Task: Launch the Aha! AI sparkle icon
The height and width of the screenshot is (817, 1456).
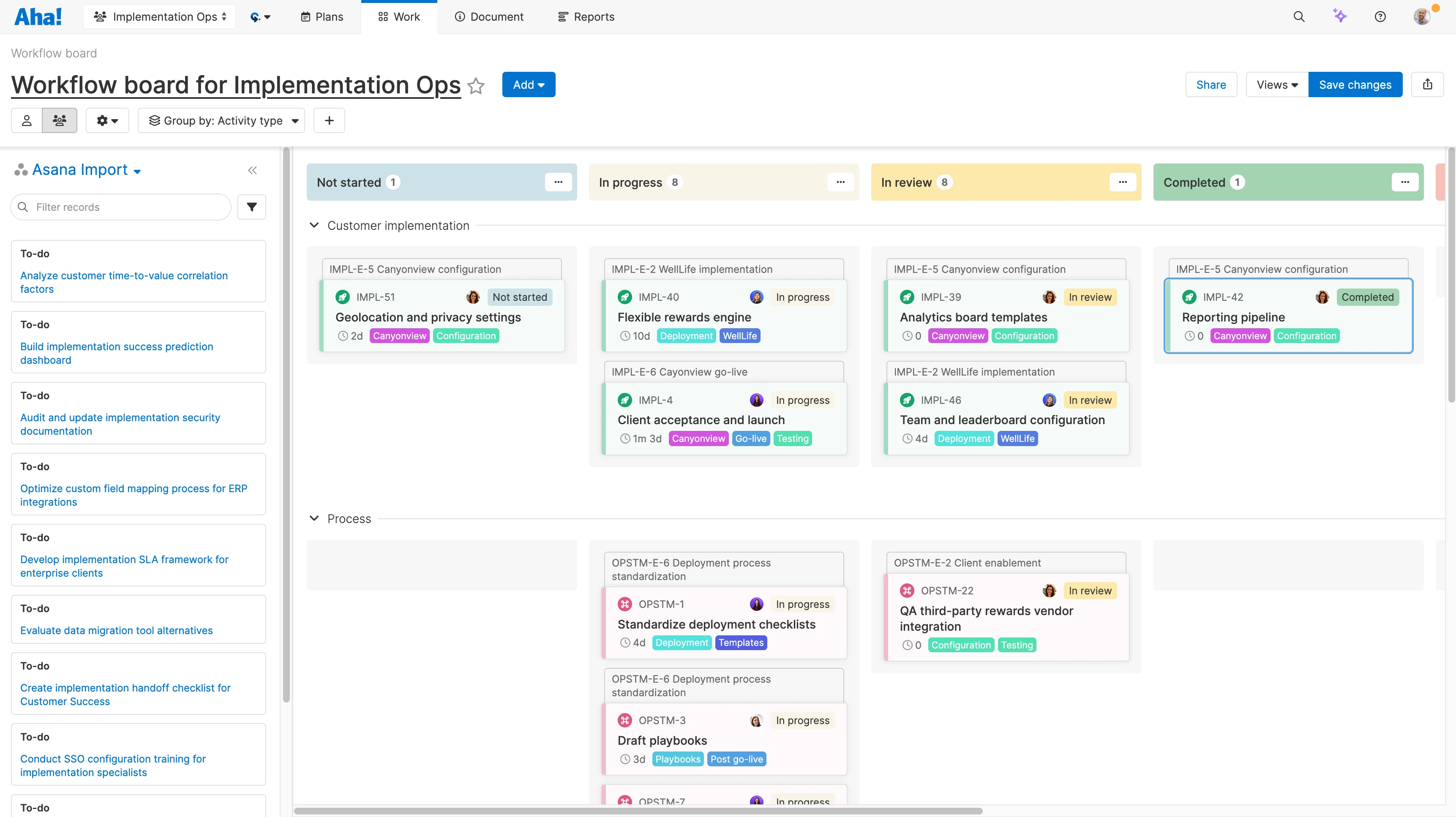Action: [1340, 16]
